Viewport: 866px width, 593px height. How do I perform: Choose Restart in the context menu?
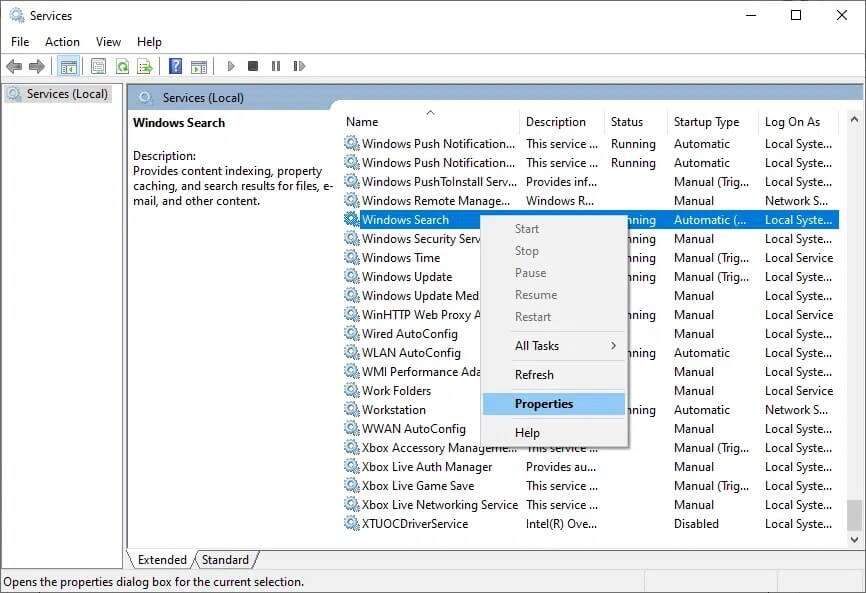554,317
